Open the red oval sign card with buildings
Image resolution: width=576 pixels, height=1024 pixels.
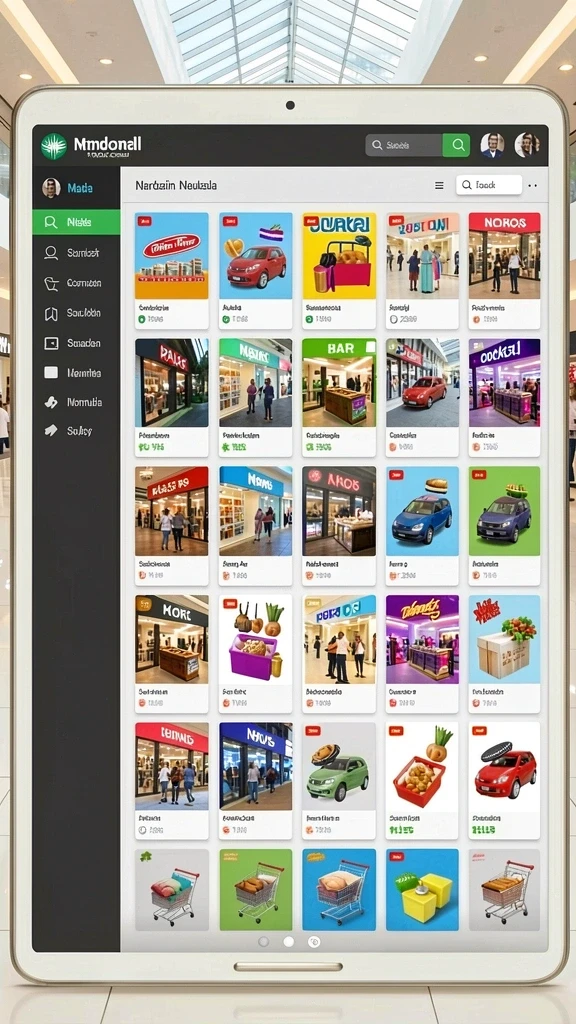[172, 270]
